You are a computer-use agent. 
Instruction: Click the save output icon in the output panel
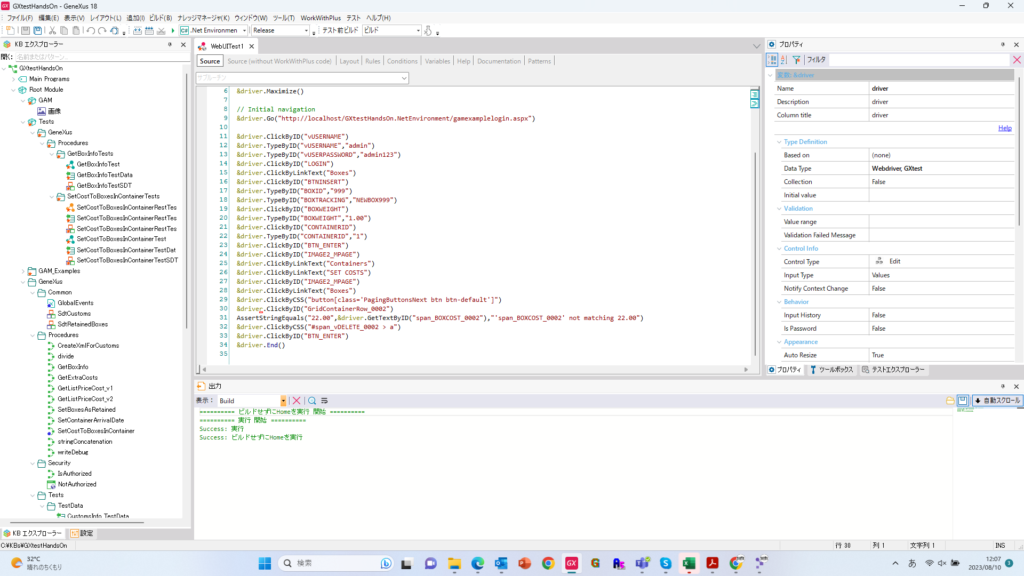pos(963,400)
